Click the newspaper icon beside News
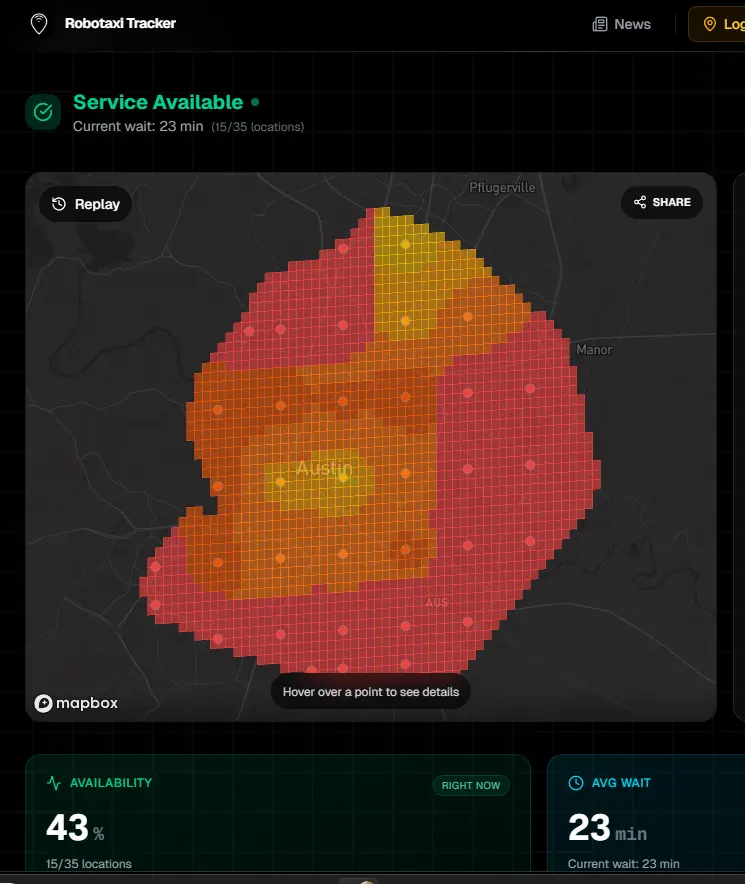 [x=599, y=24]
